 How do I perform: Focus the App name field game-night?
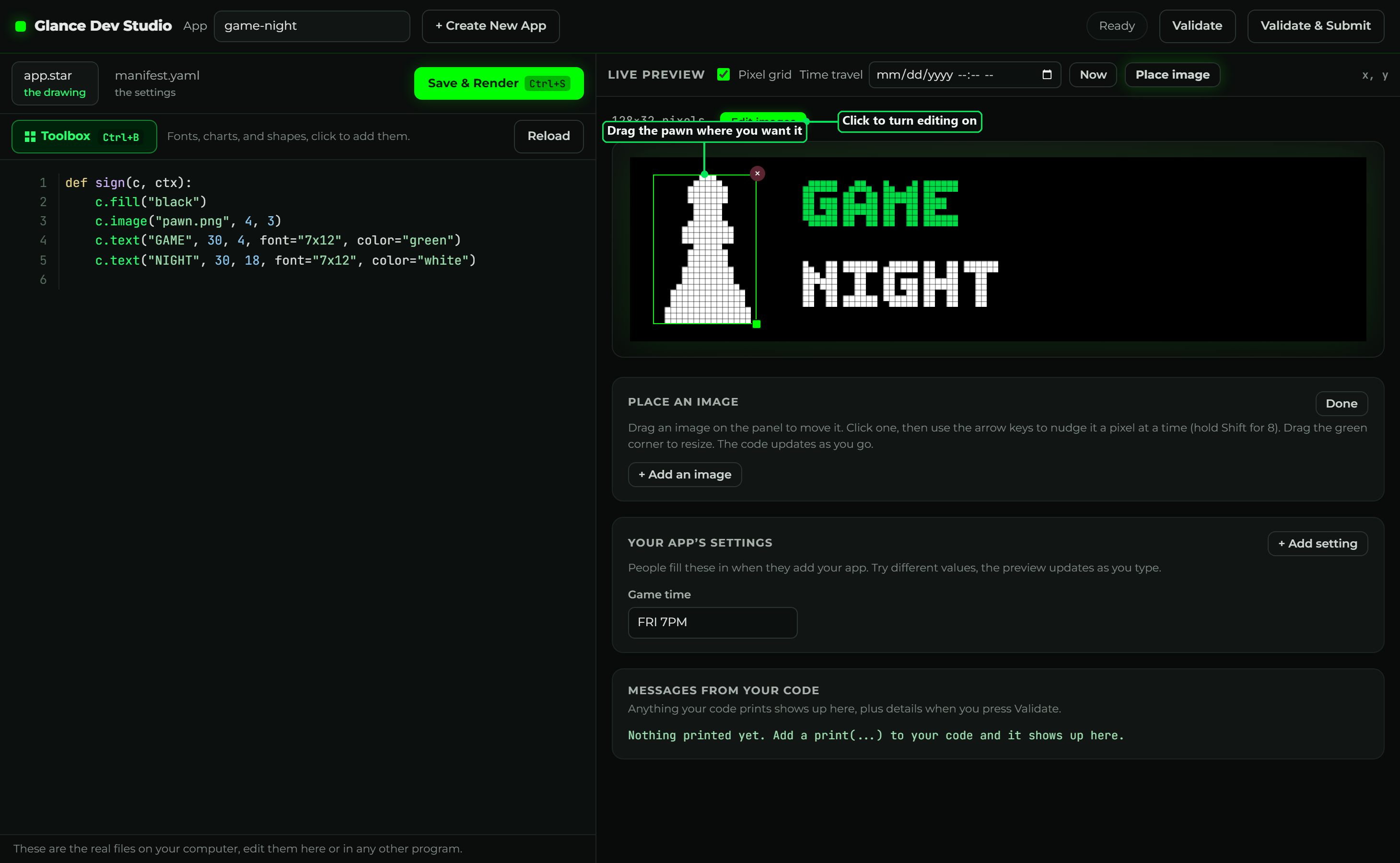tap(312, 26)
